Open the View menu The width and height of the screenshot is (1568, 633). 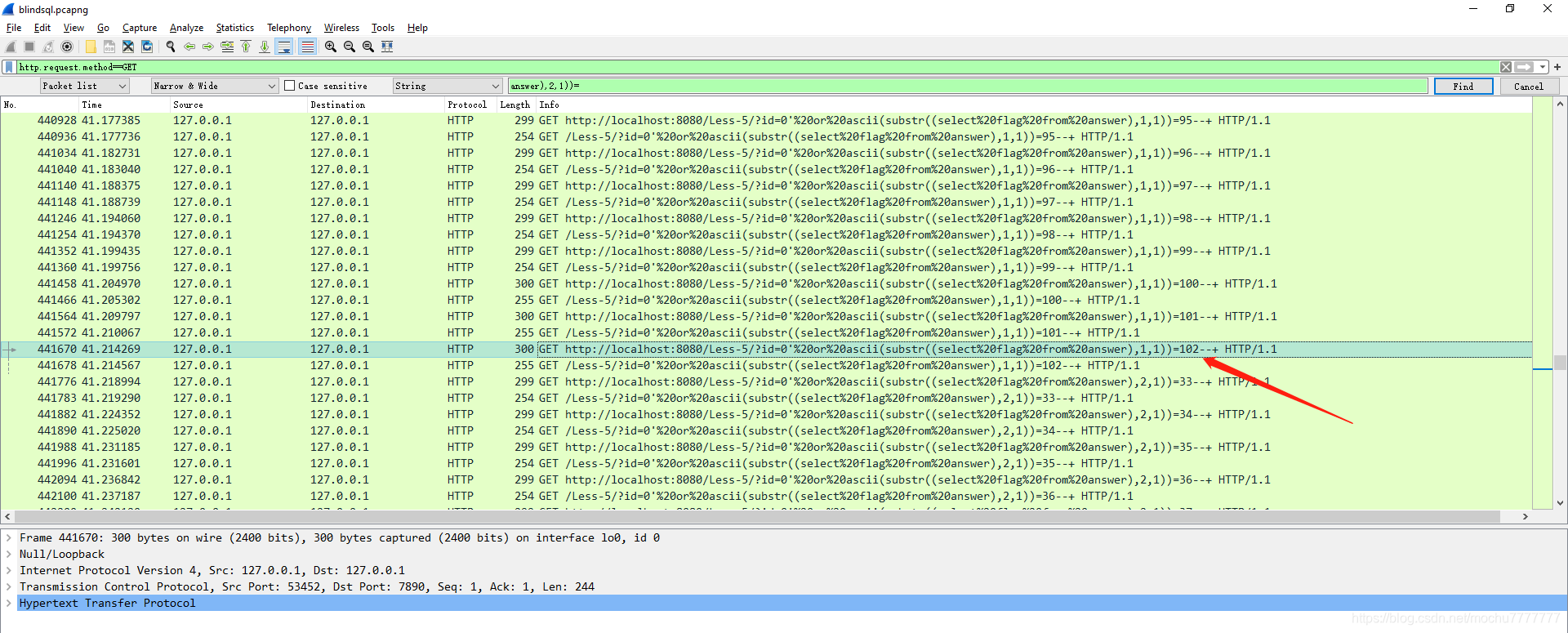(x=73, y=28)
